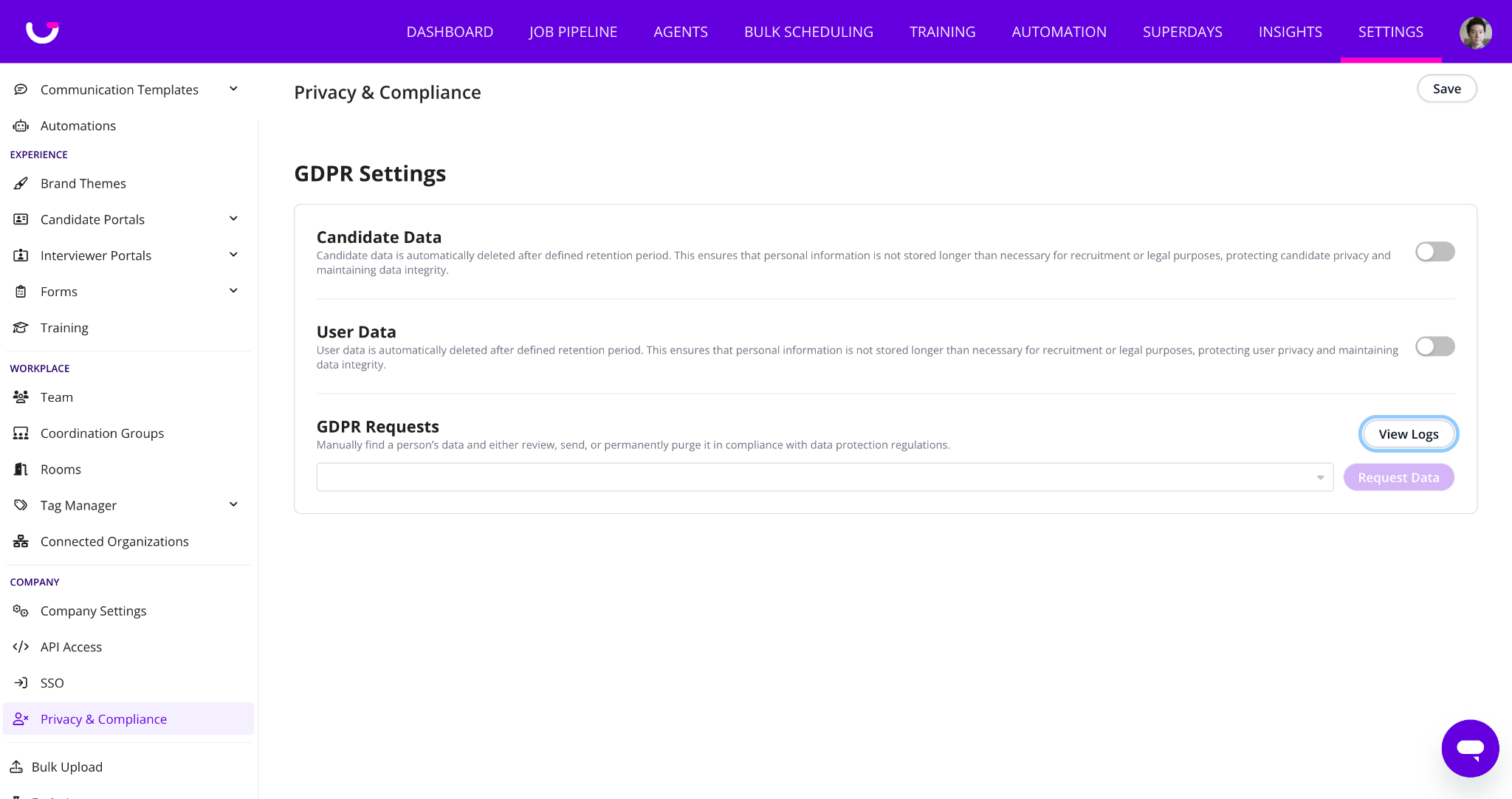
Task: Open the user profile avatar
Action: pyautogui.click(x=1475, y=32)
